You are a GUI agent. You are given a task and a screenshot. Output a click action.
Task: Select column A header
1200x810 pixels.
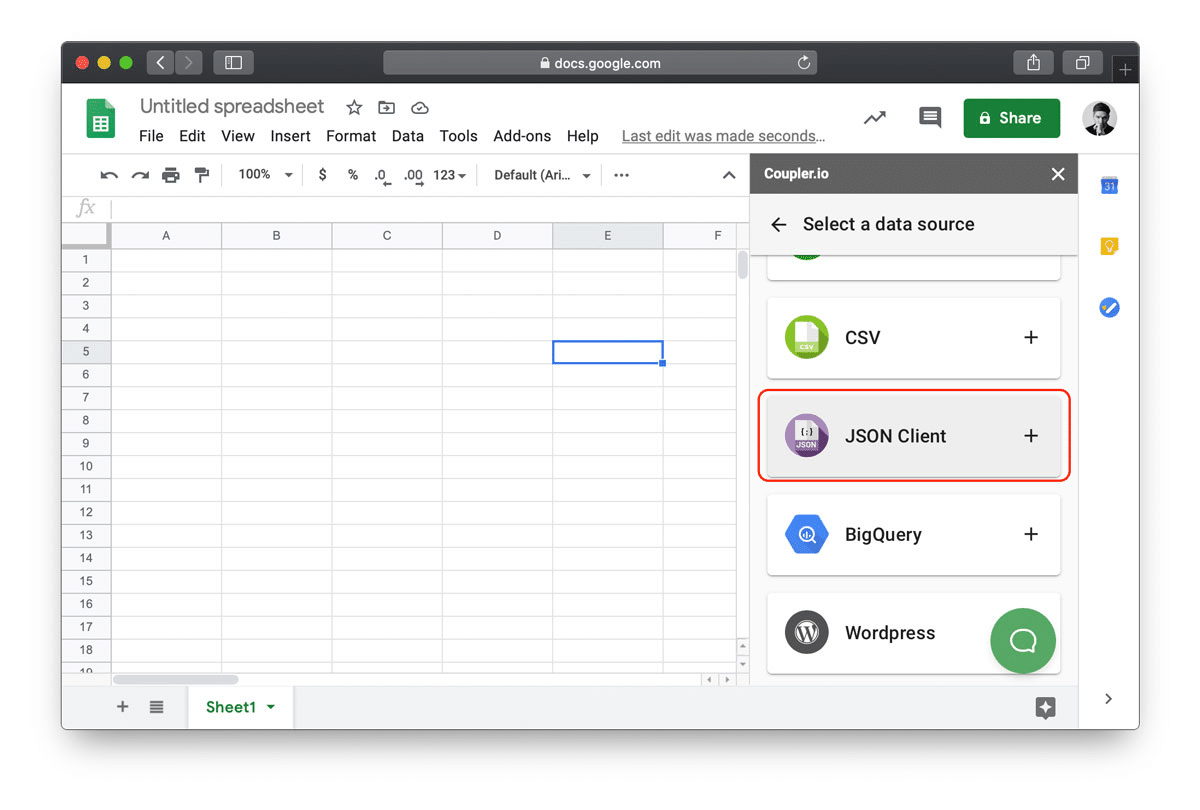(166, 236)
